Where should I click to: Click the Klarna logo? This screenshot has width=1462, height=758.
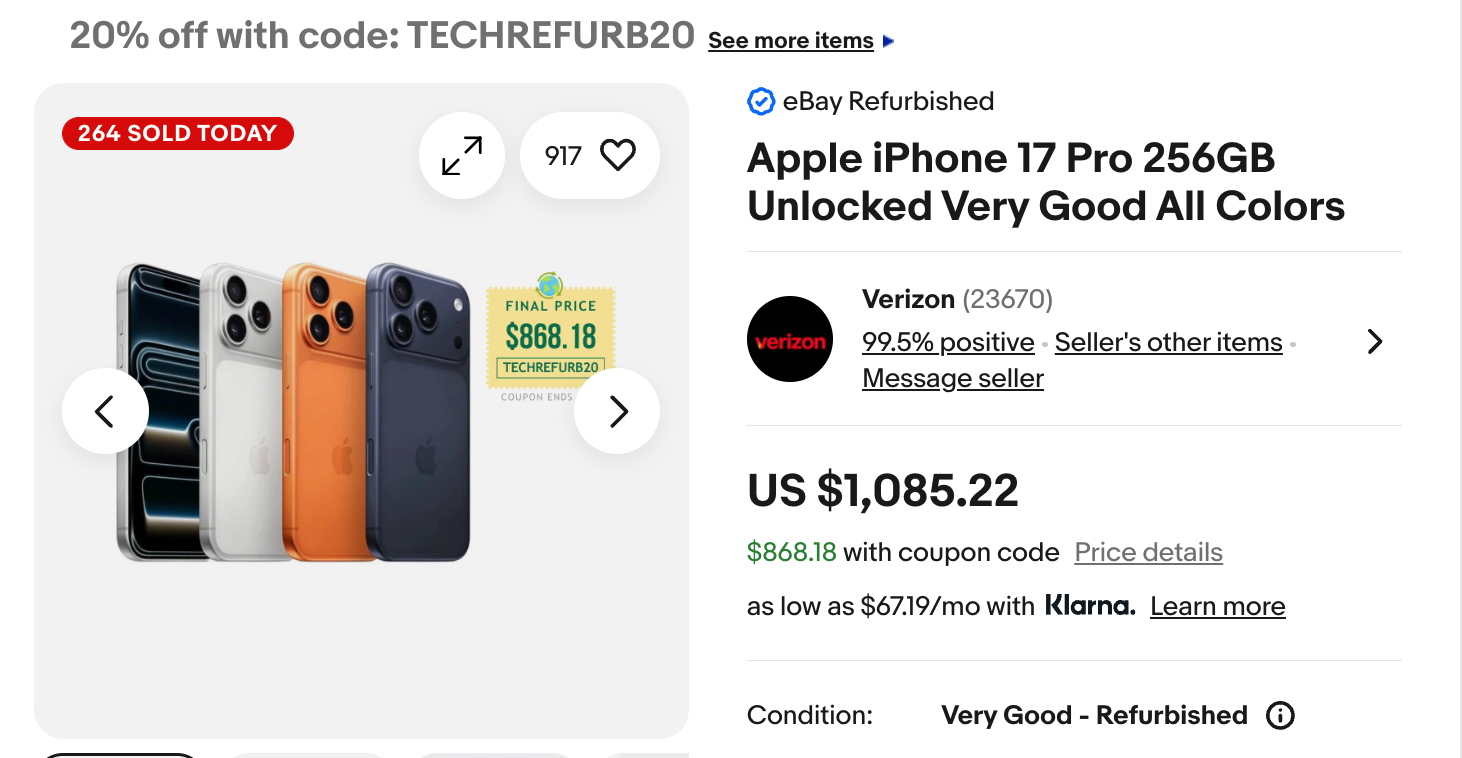[1089, 605]
